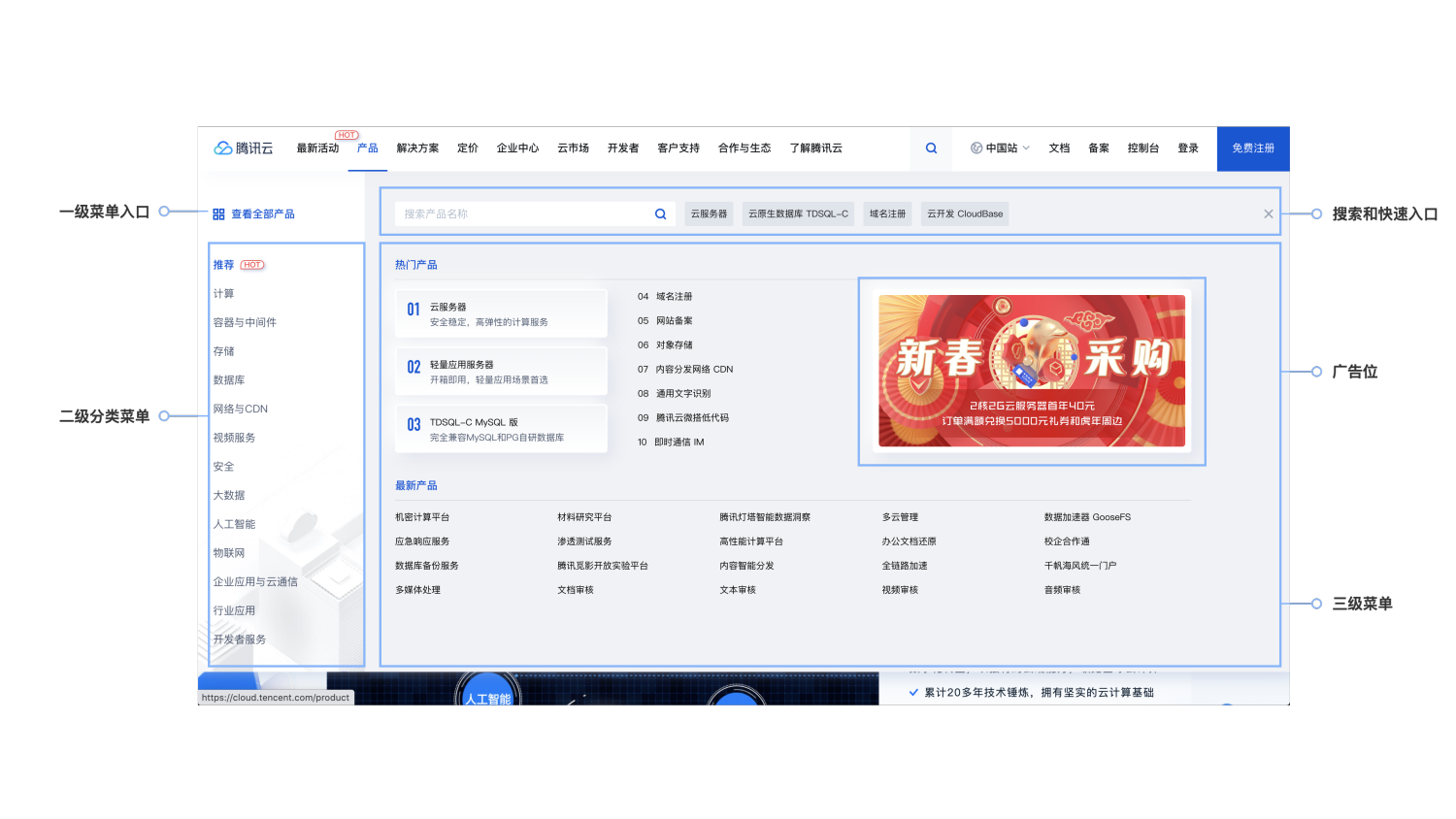Select the 大数据 category
This screenshot has width=1456, height=819.
[x=229, y=496]
